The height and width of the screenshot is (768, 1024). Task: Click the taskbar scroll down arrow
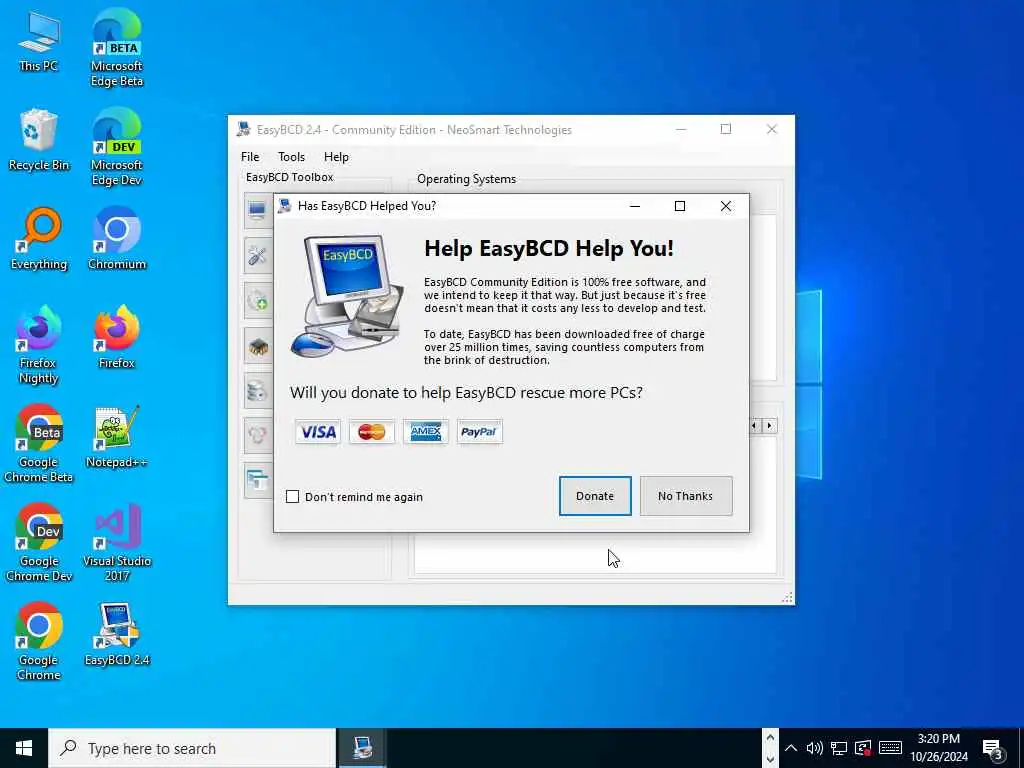[770, 759]
